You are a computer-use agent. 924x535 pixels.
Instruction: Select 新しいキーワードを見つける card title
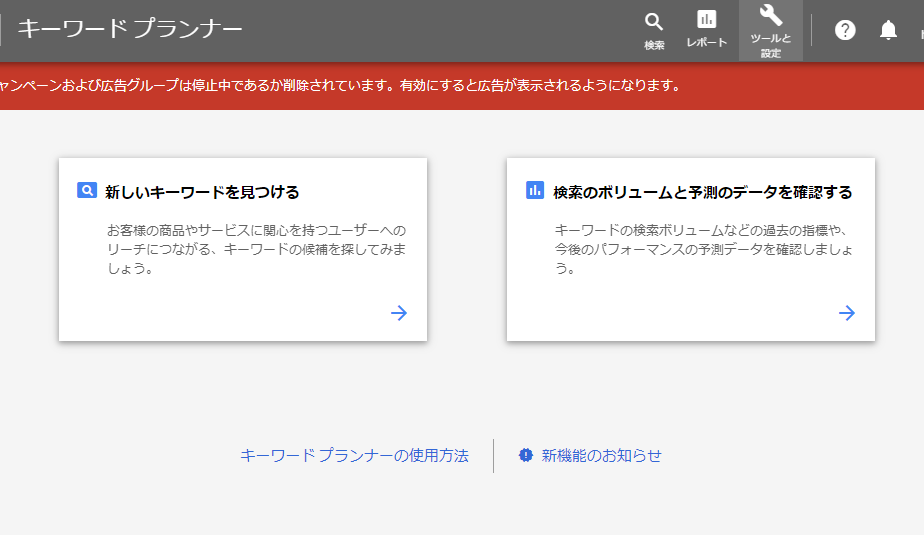pos(202,192)
